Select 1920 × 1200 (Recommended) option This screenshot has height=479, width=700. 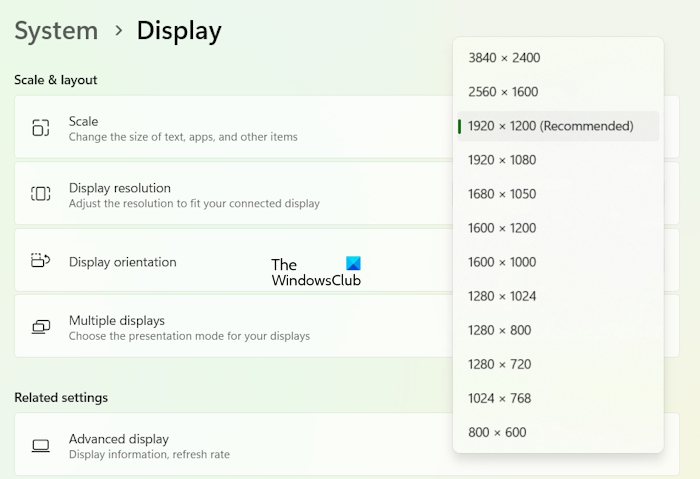coord(551,126)
